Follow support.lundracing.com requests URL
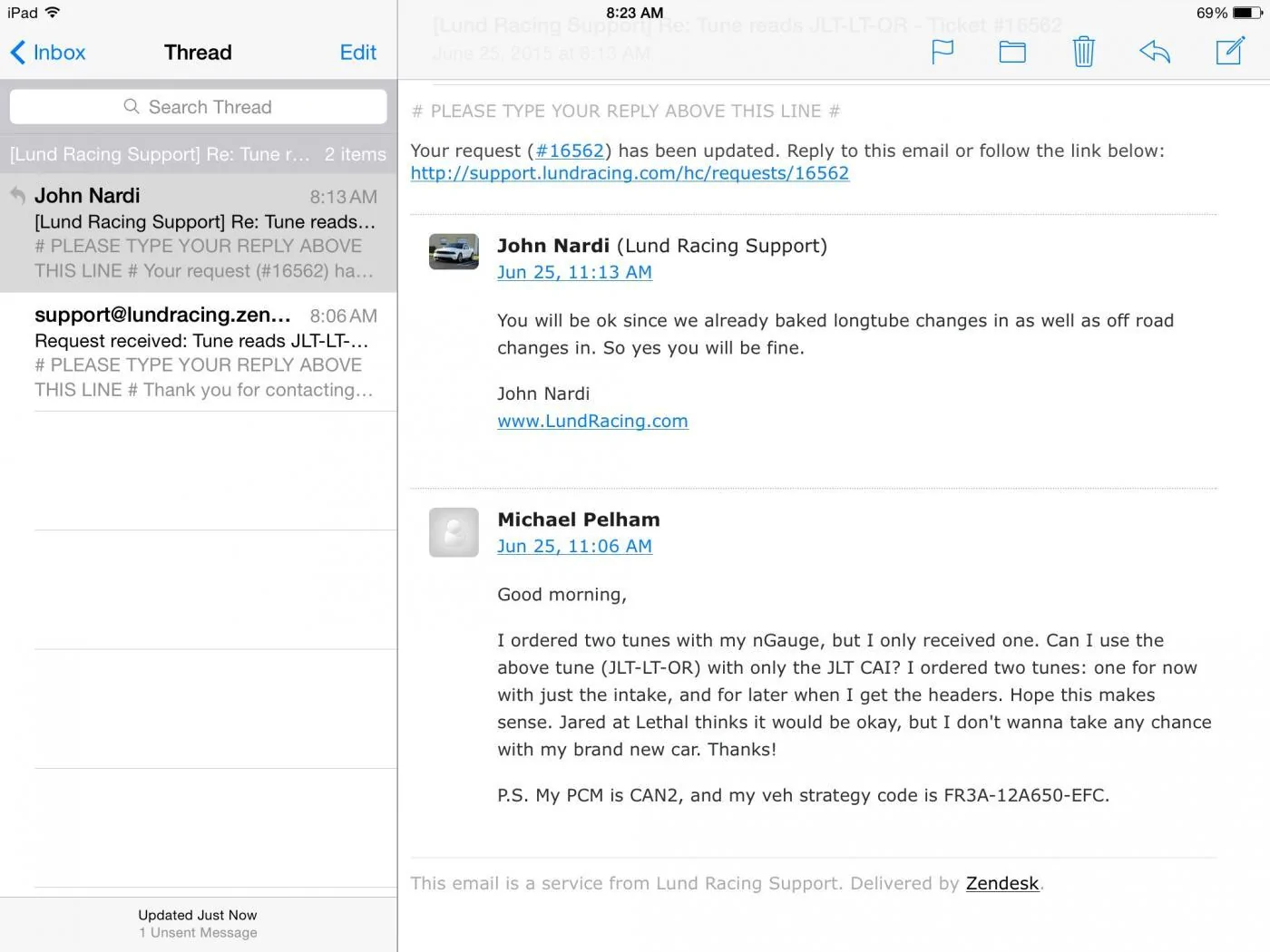The height and width of the screenshot is (952, 1270). coord(630,173)
